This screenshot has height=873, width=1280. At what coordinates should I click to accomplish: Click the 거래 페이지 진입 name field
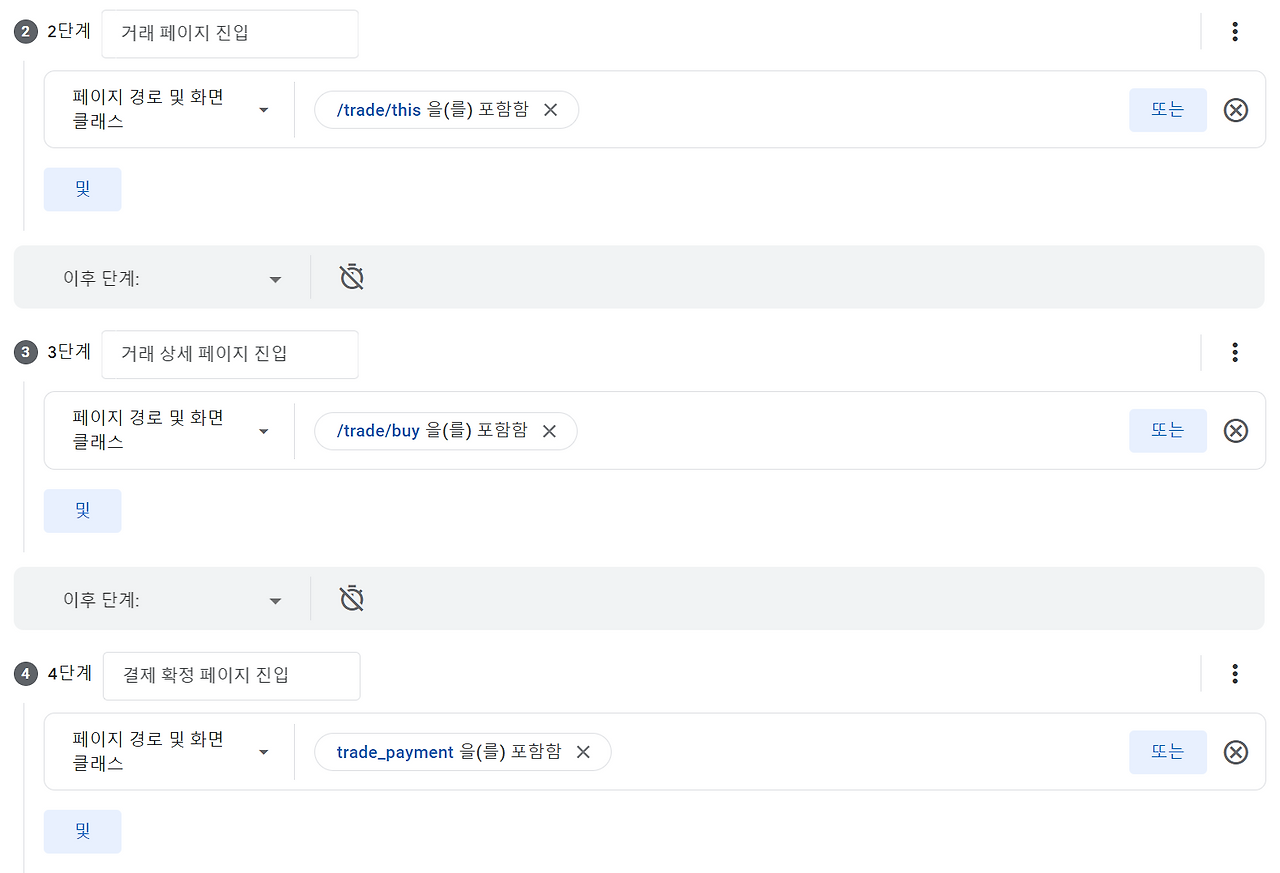[x=229, y=33]
